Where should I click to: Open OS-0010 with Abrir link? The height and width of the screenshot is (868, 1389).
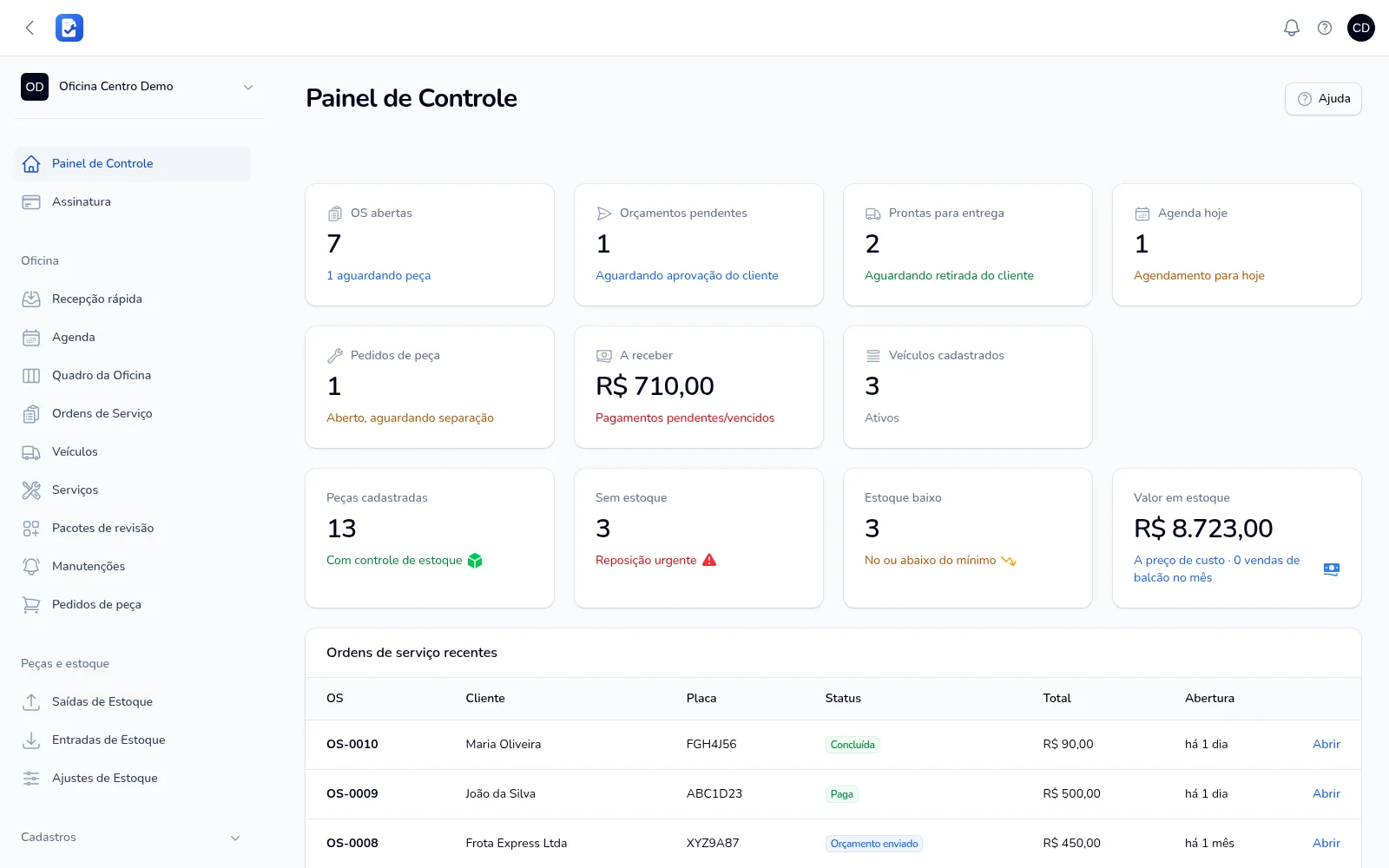point(1326,744)
